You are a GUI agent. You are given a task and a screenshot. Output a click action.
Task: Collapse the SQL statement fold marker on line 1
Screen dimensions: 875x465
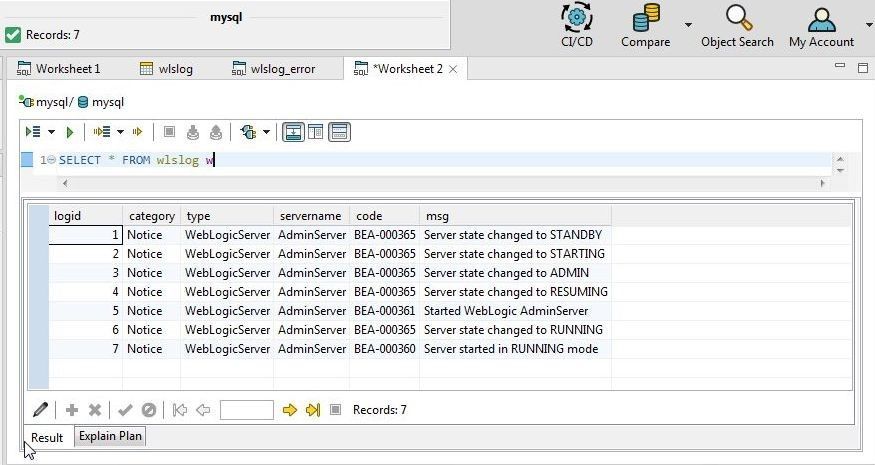pyautogui.click(x=51, y=160)
